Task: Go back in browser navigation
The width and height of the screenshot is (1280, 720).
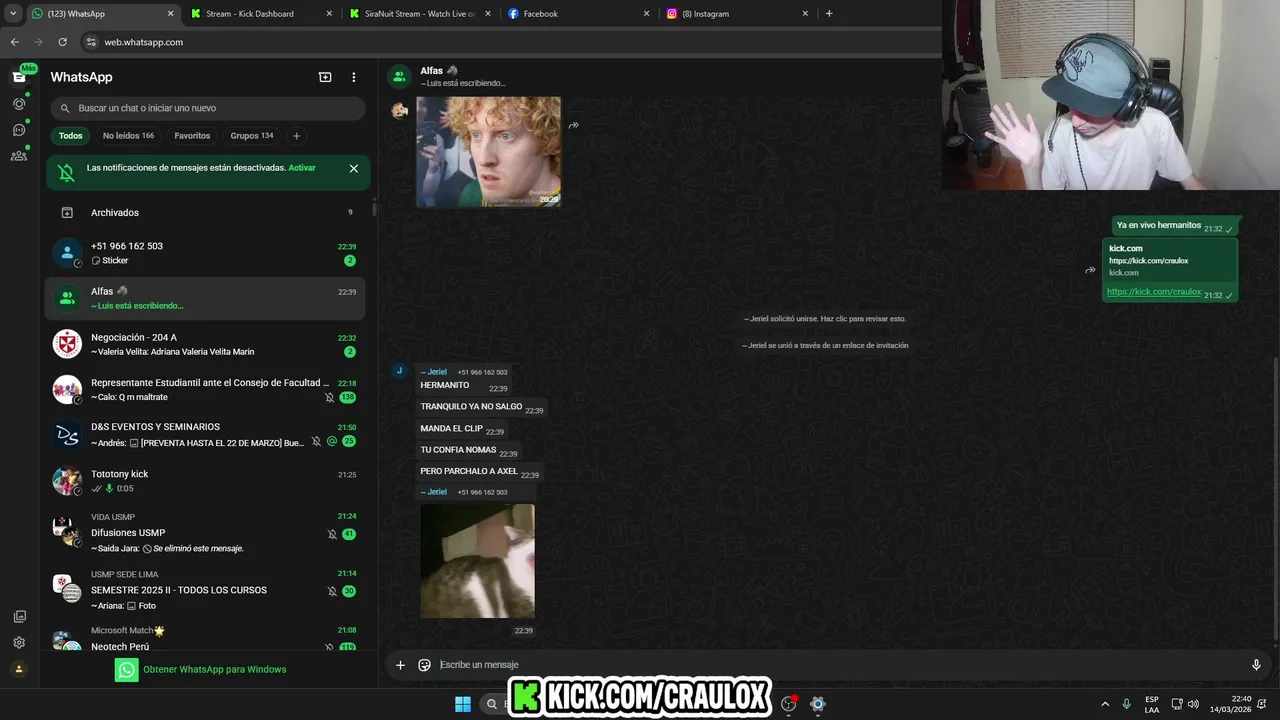Action: point(14,42)
